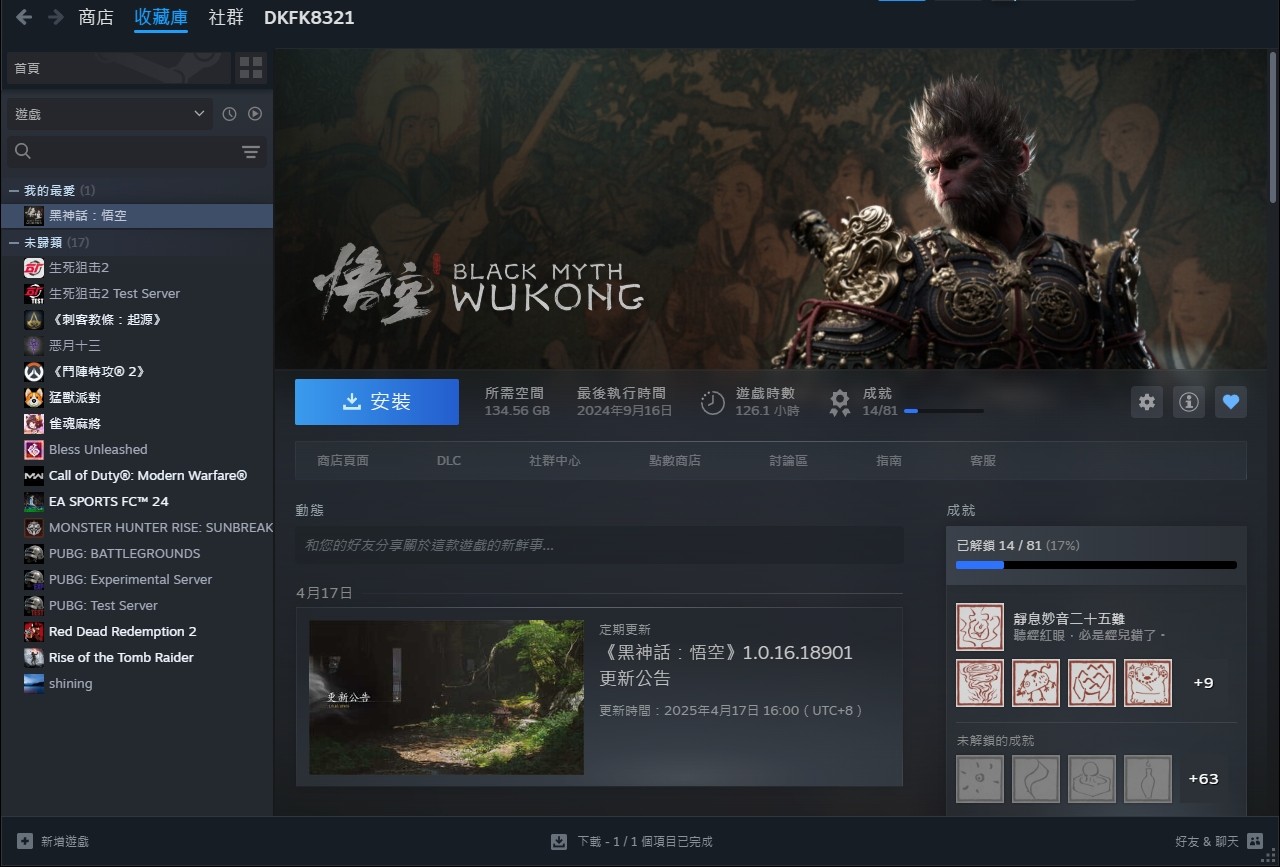Open first locked achievement icon
Image resolution: width=1280 pixels, height=867 pixels.
click(x=980, y=778)
